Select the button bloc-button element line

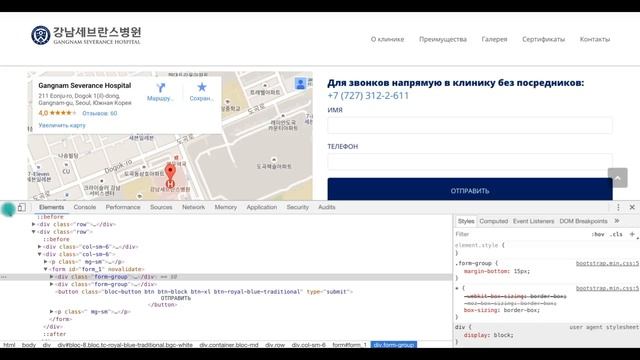pos(204,292)
